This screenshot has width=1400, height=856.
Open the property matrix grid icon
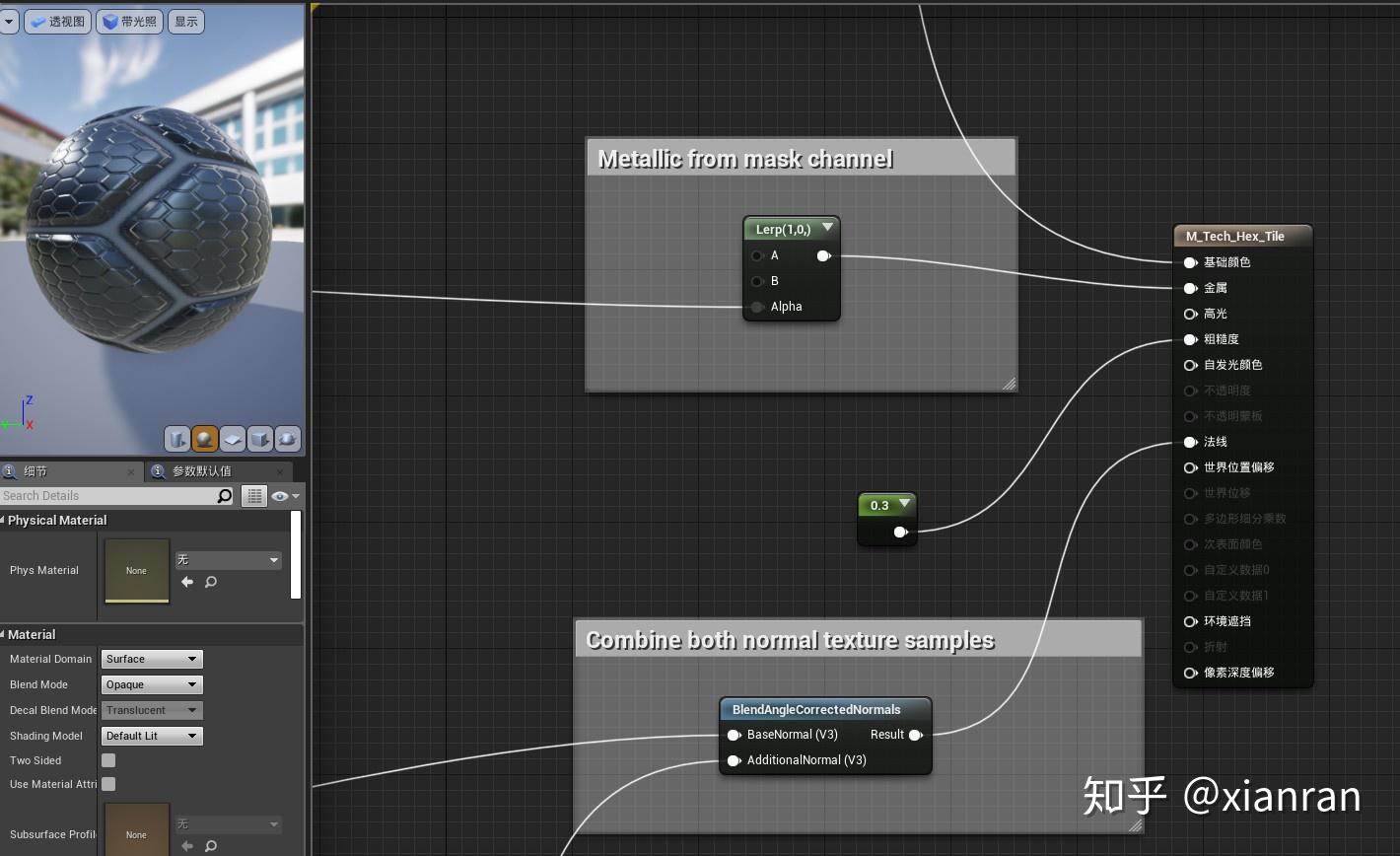(254, 495)
